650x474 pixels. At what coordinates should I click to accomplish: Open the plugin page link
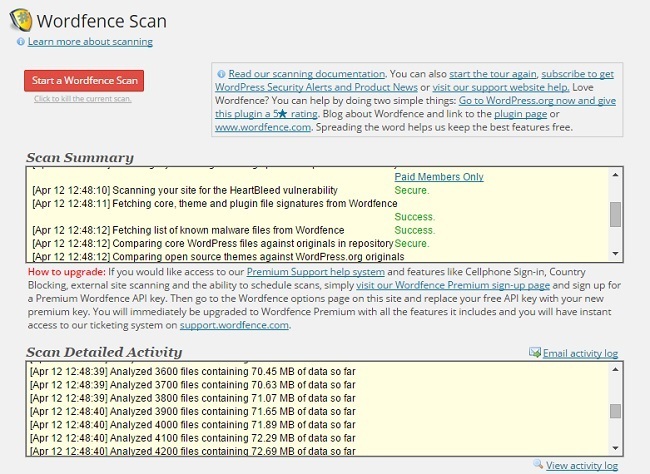coord(521,114)
